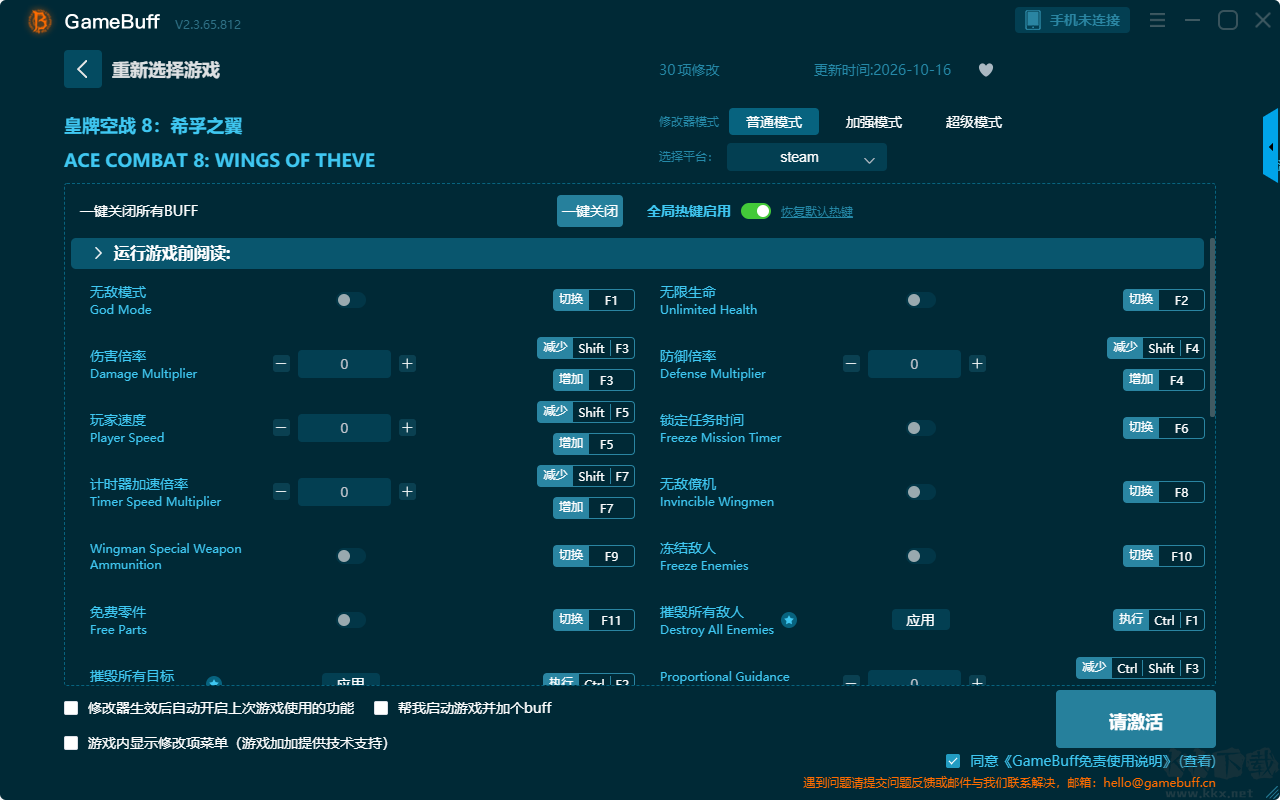Toggle Freeze Enemies switch
The image size is (1280, 800).
(921, 556)
